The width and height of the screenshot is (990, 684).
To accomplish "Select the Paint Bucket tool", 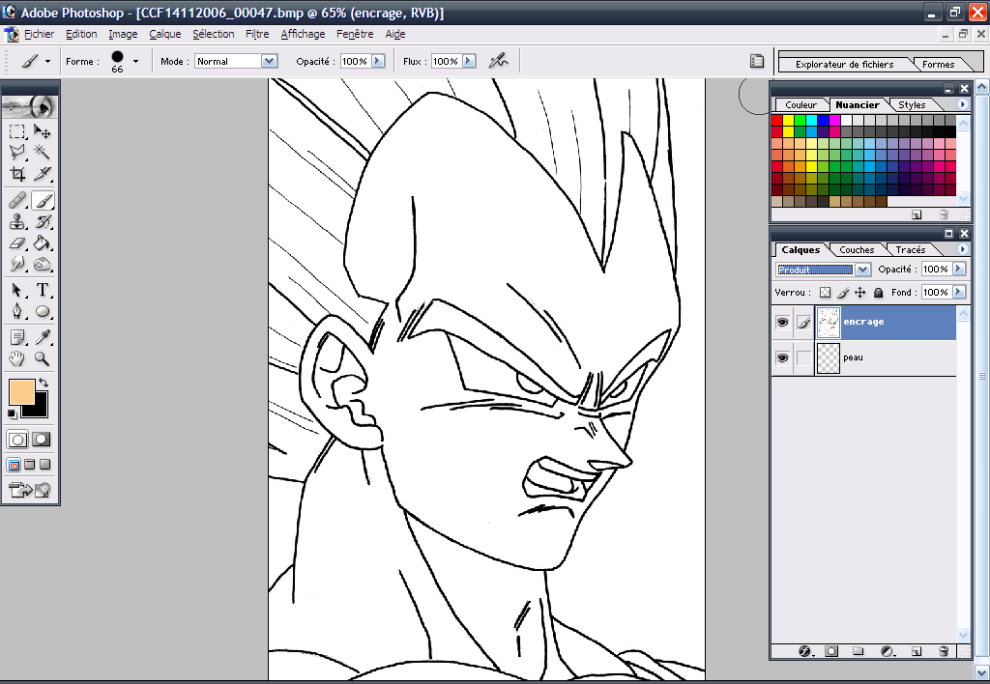I will [x=42, y=243].
